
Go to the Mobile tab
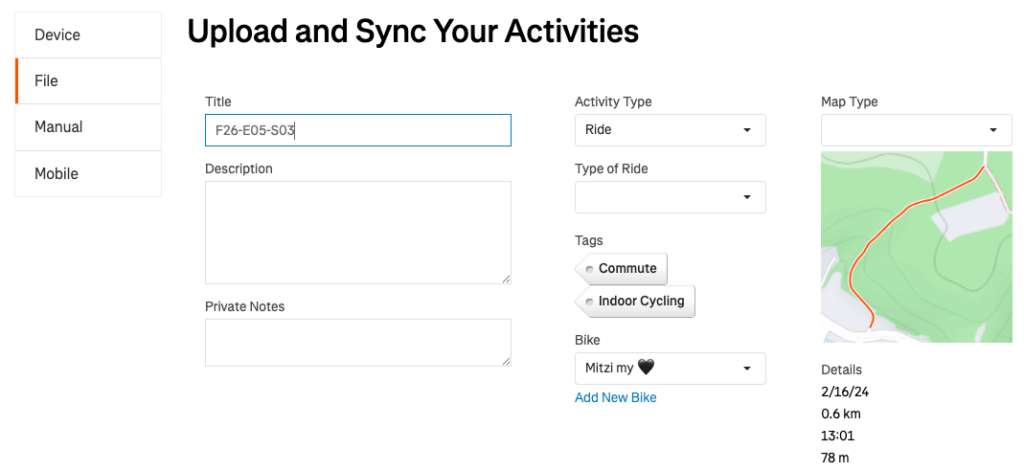click(88, 173)
